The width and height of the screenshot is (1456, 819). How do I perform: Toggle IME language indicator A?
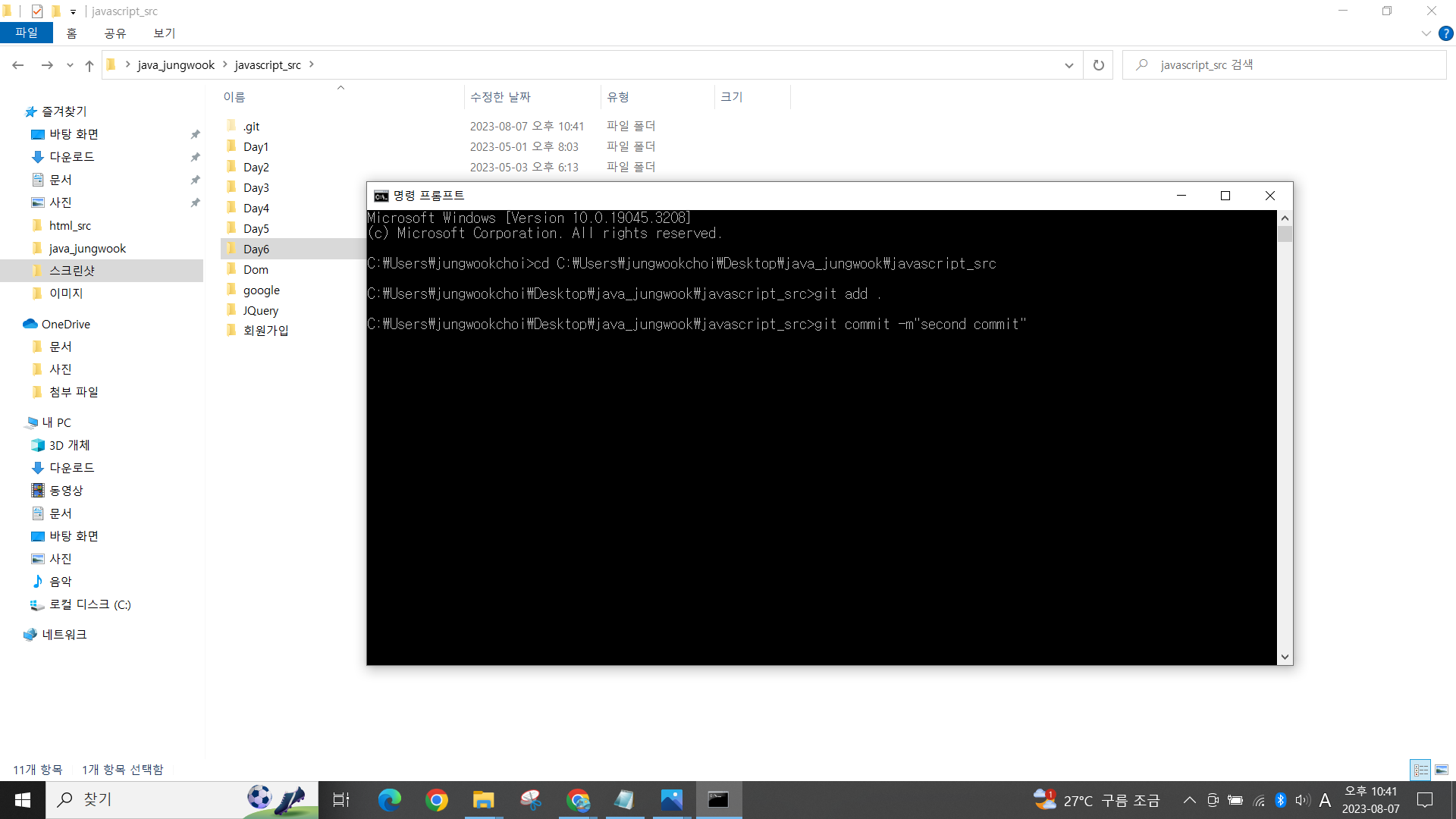(1325, 800)
